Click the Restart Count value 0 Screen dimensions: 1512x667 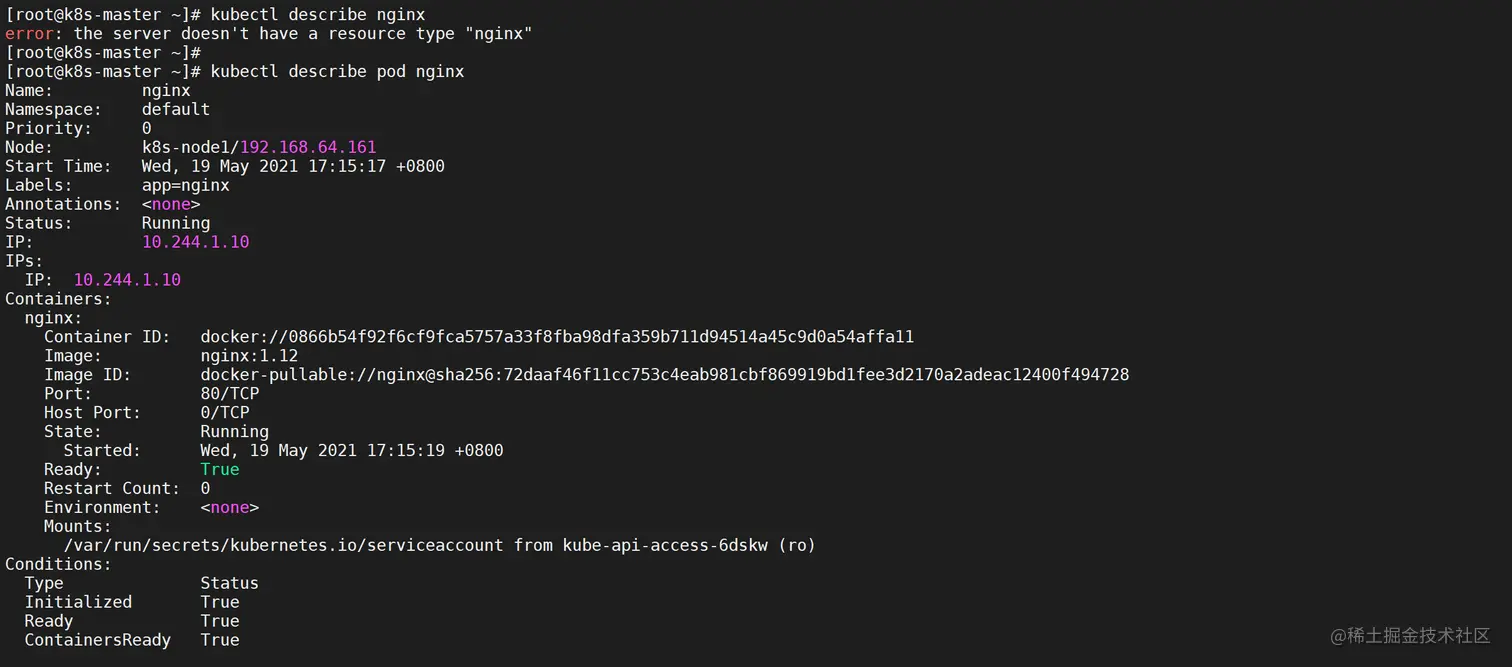tap(205, 488)
